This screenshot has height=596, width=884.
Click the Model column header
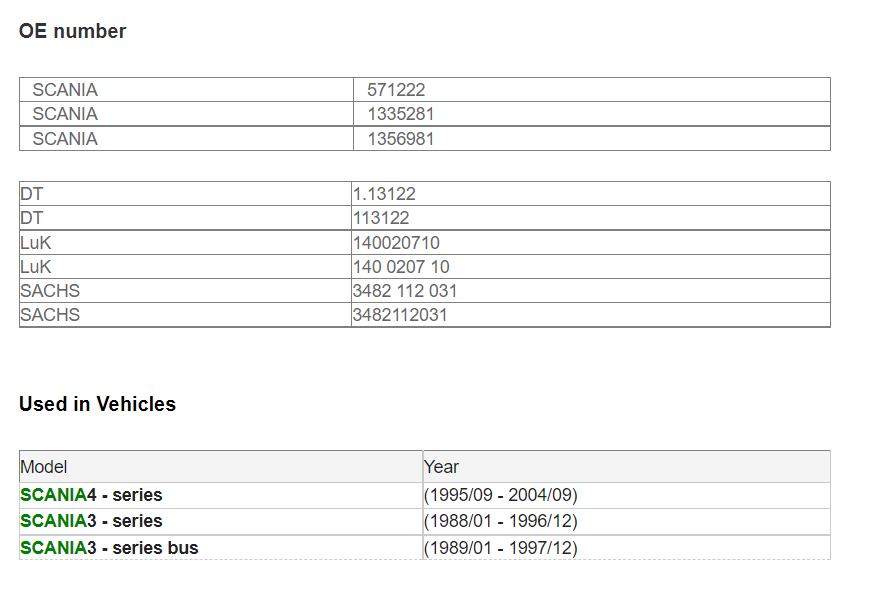click(221, 467)
